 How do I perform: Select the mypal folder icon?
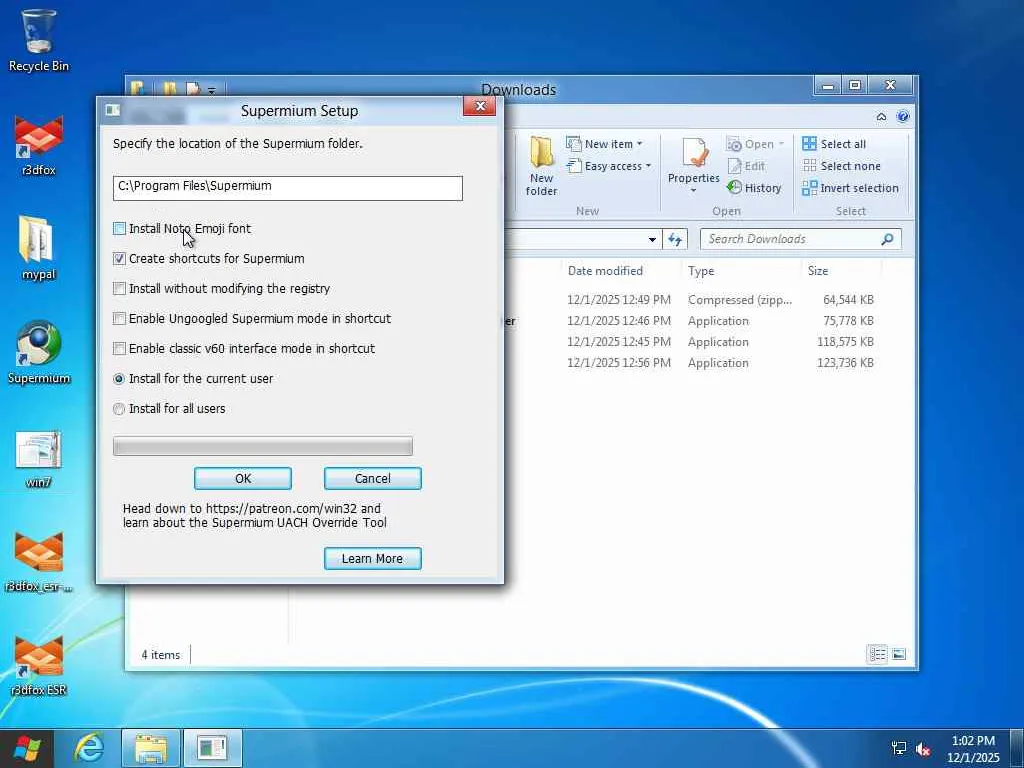tap(39, 248)
